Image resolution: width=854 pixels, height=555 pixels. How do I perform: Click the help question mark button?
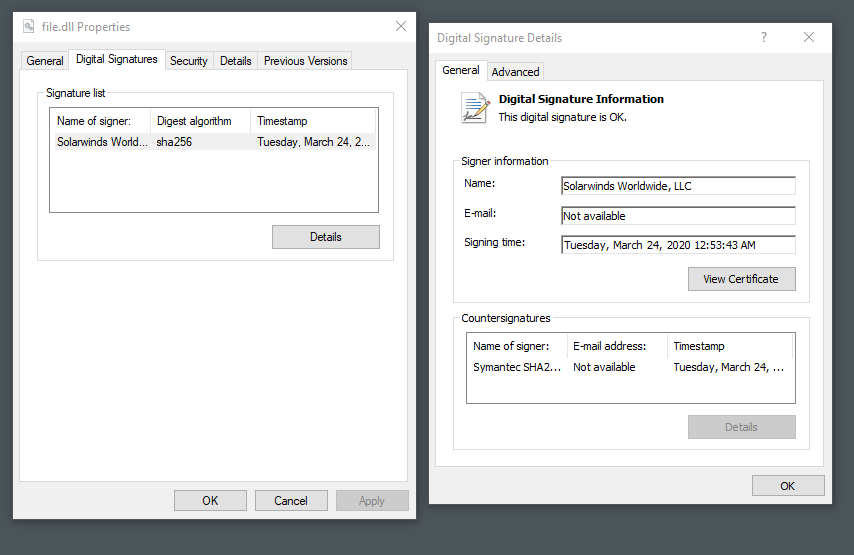[x=764, y=38]
